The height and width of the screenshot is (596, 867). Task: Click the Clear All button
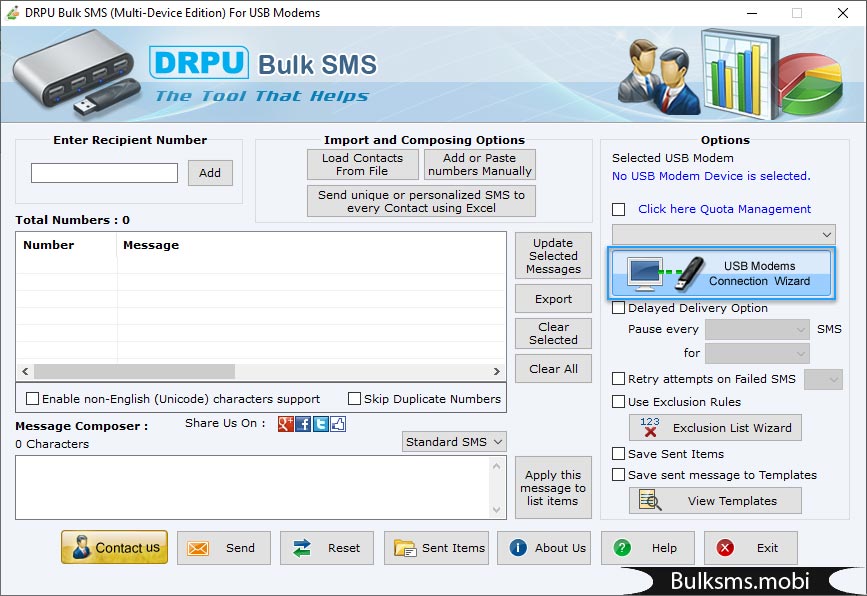click(x=553, y=369)
